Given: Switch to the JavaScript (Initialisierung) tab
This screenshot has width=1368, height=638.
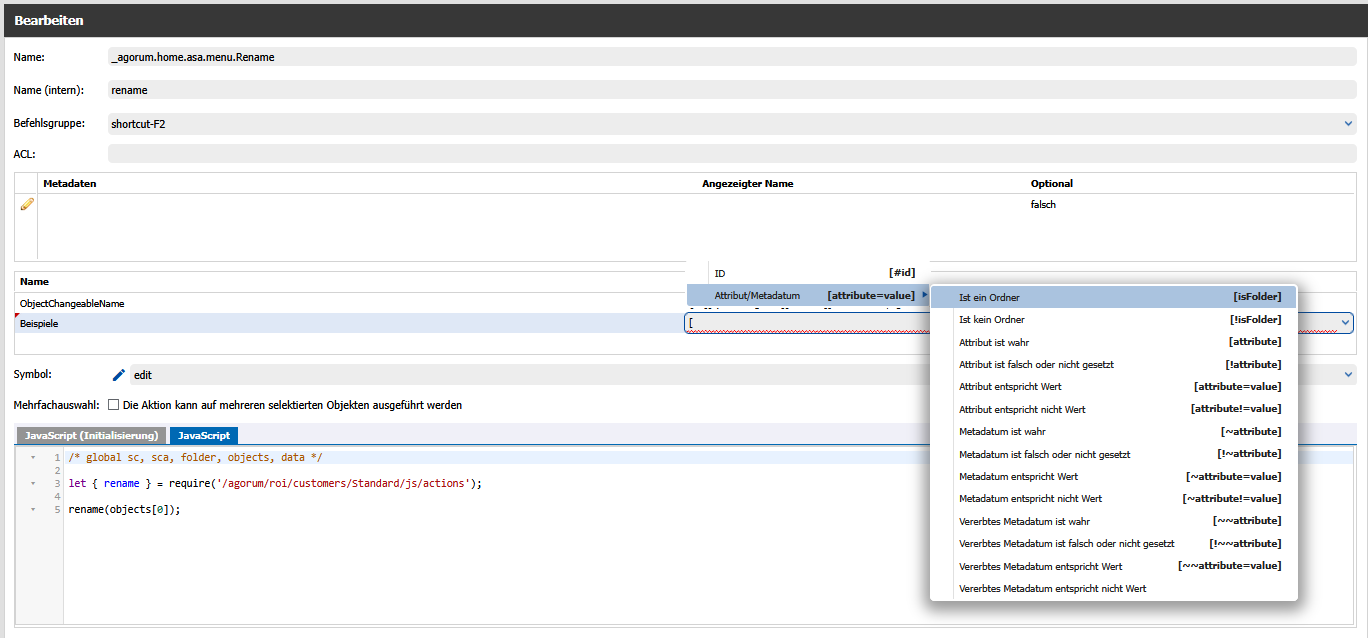Looking at the screenshot, I should (91, 436).
